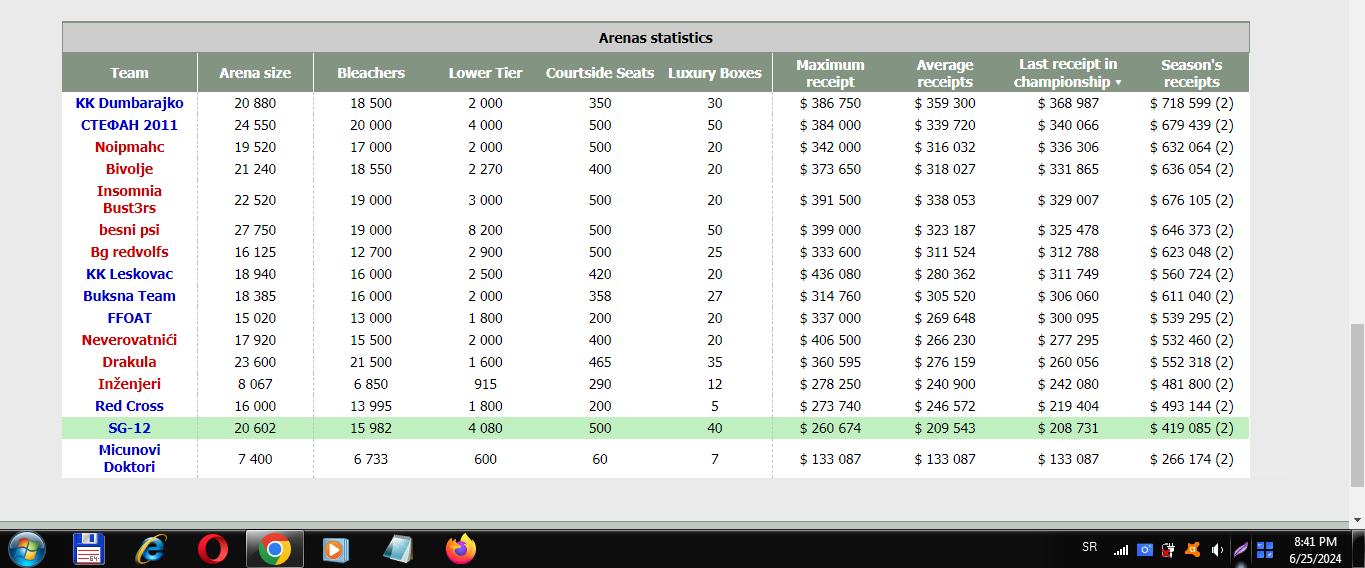Sort by the Lower Tier header
Screen dimensions: 1365x568
(x=485, y=73)
